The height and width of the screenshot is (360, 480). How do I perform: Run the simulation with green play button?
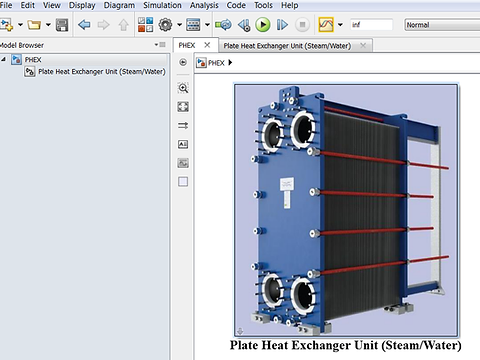pos(263,25)
